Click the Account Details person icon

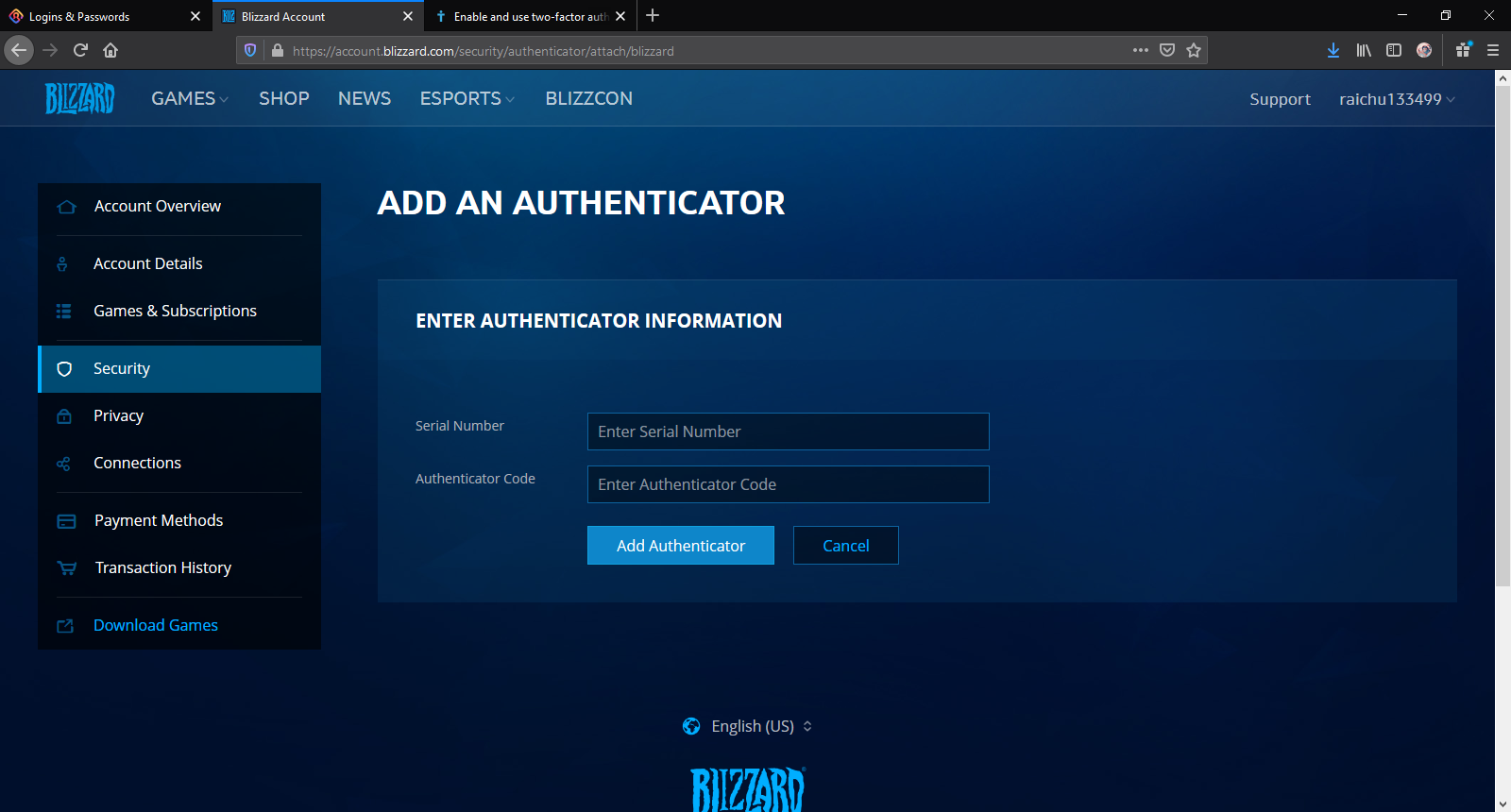click(x=62, y=264)
